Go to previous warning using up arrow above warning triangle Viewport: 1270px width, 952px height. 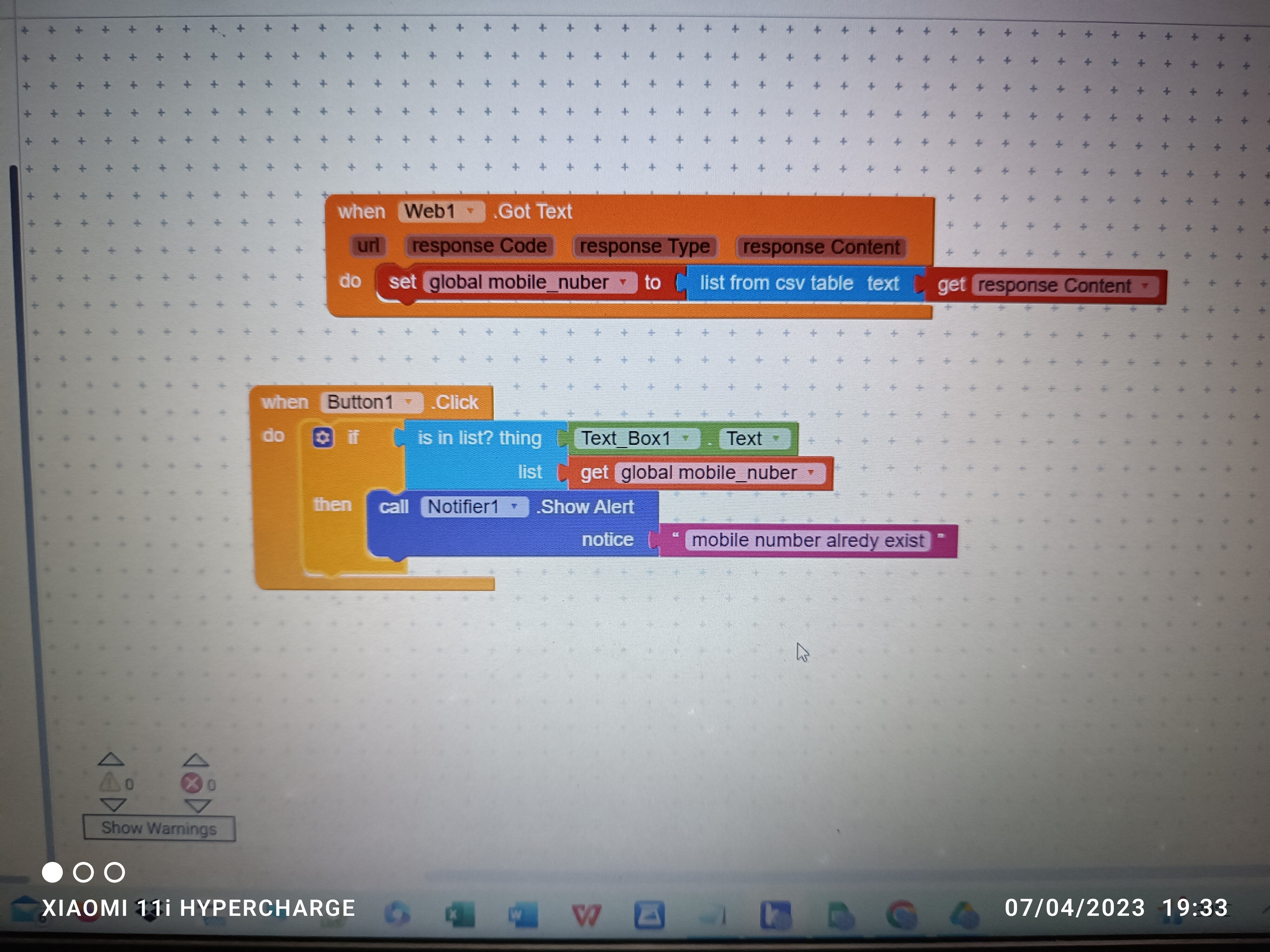click(111, 759)
